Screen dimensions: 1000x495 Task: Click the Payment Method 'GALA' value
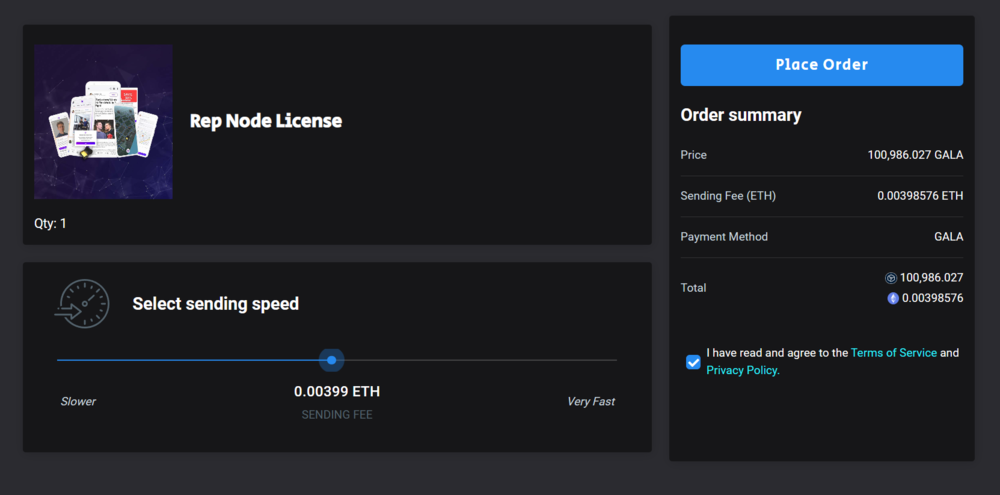coord(948,237)
